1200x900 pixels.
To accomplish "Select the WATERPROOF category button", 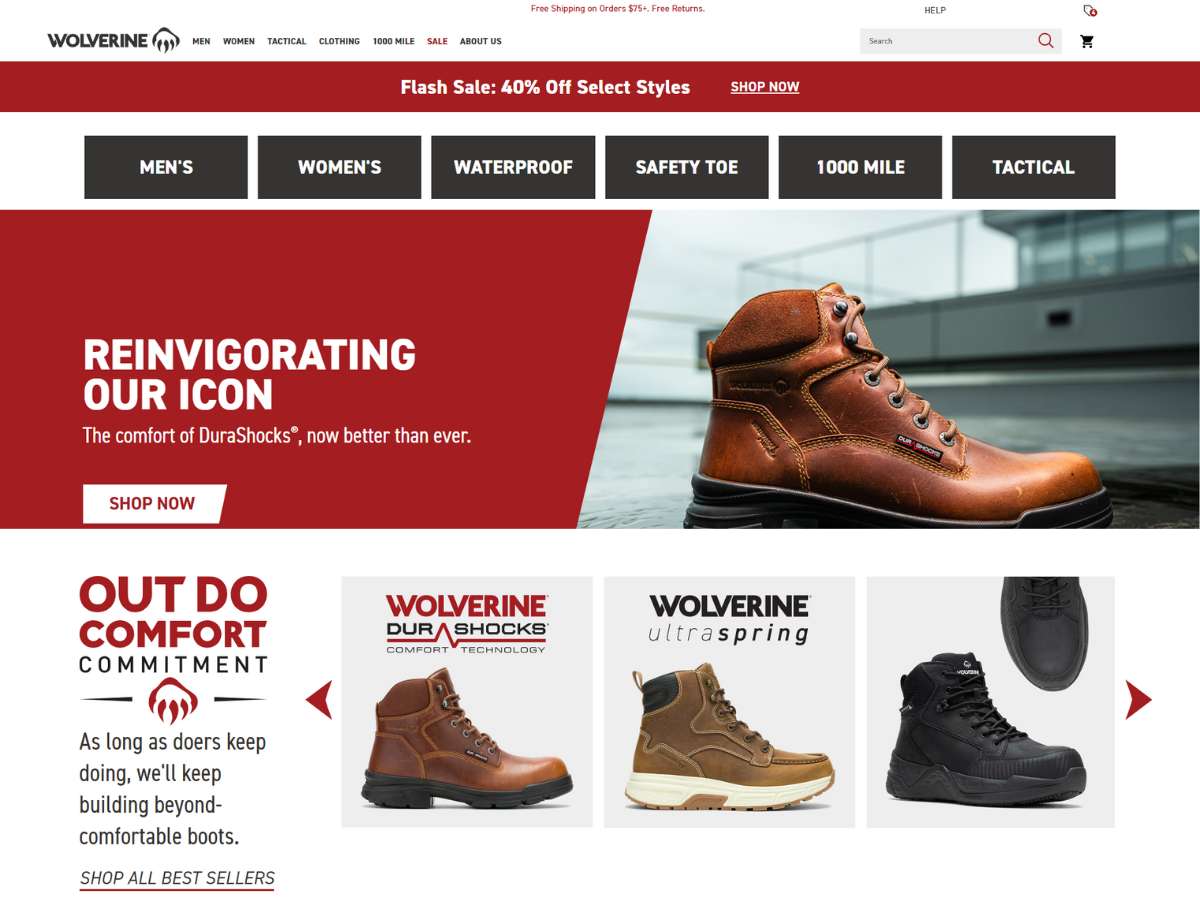I will pyautogui.click(x=513, y=167).
